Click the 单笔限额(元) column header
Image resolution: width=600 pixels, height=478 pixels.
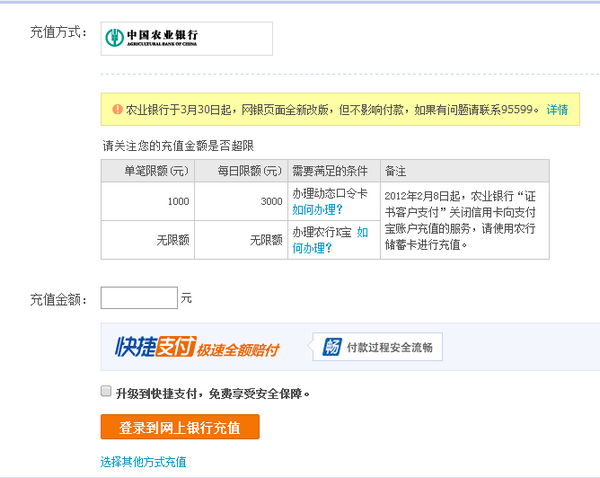click(x=149, y=171)
